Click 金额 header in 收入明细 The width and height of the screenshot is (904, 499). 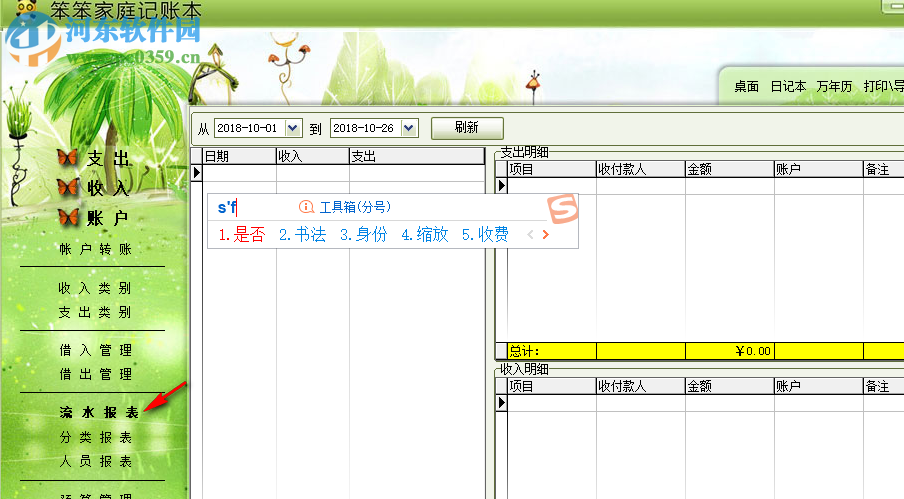(730, 386)
